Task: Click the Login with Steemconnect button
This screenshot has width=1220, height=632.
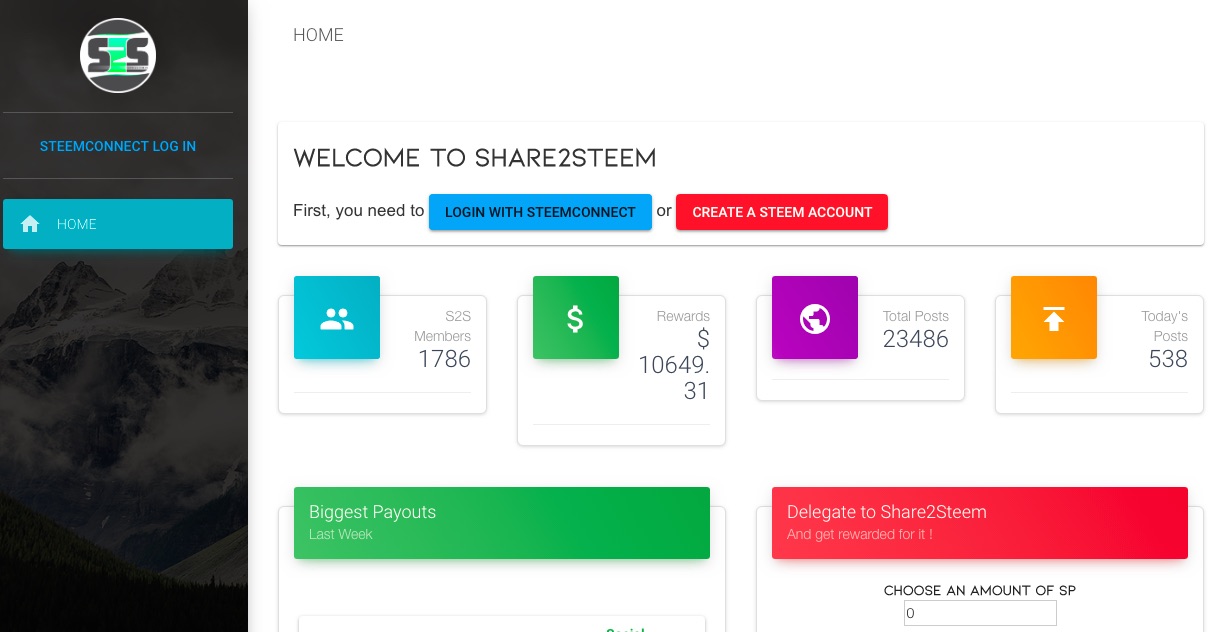Action: [x=540, y=212]
